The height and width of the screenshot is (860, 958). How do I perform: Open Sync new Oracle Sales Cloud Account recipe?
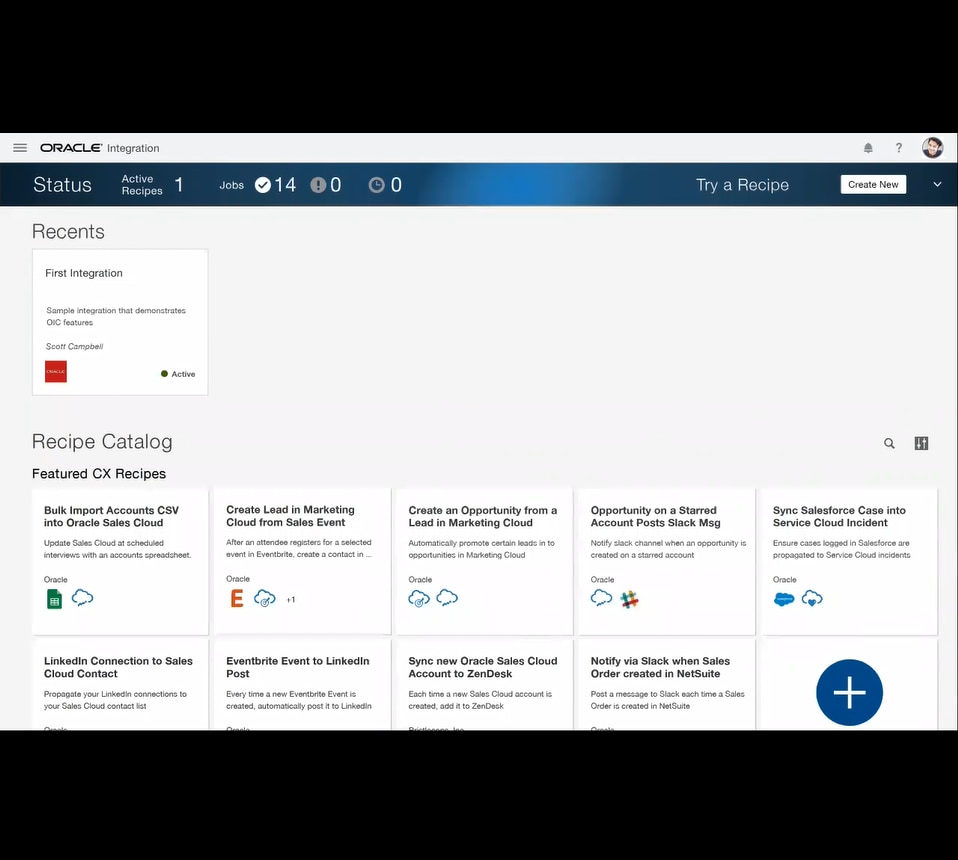click(484, 685)
